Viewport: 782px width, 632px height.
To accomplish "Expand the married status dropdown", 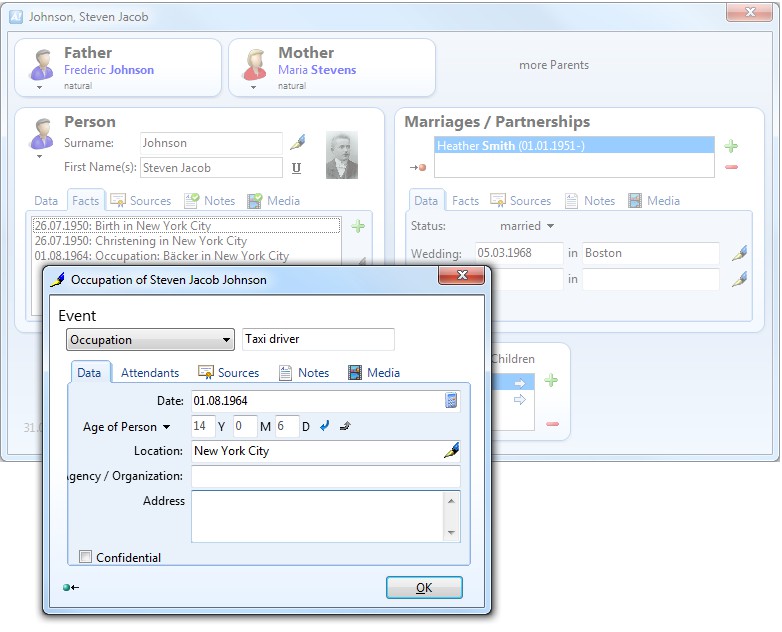I will pos(550,226).
